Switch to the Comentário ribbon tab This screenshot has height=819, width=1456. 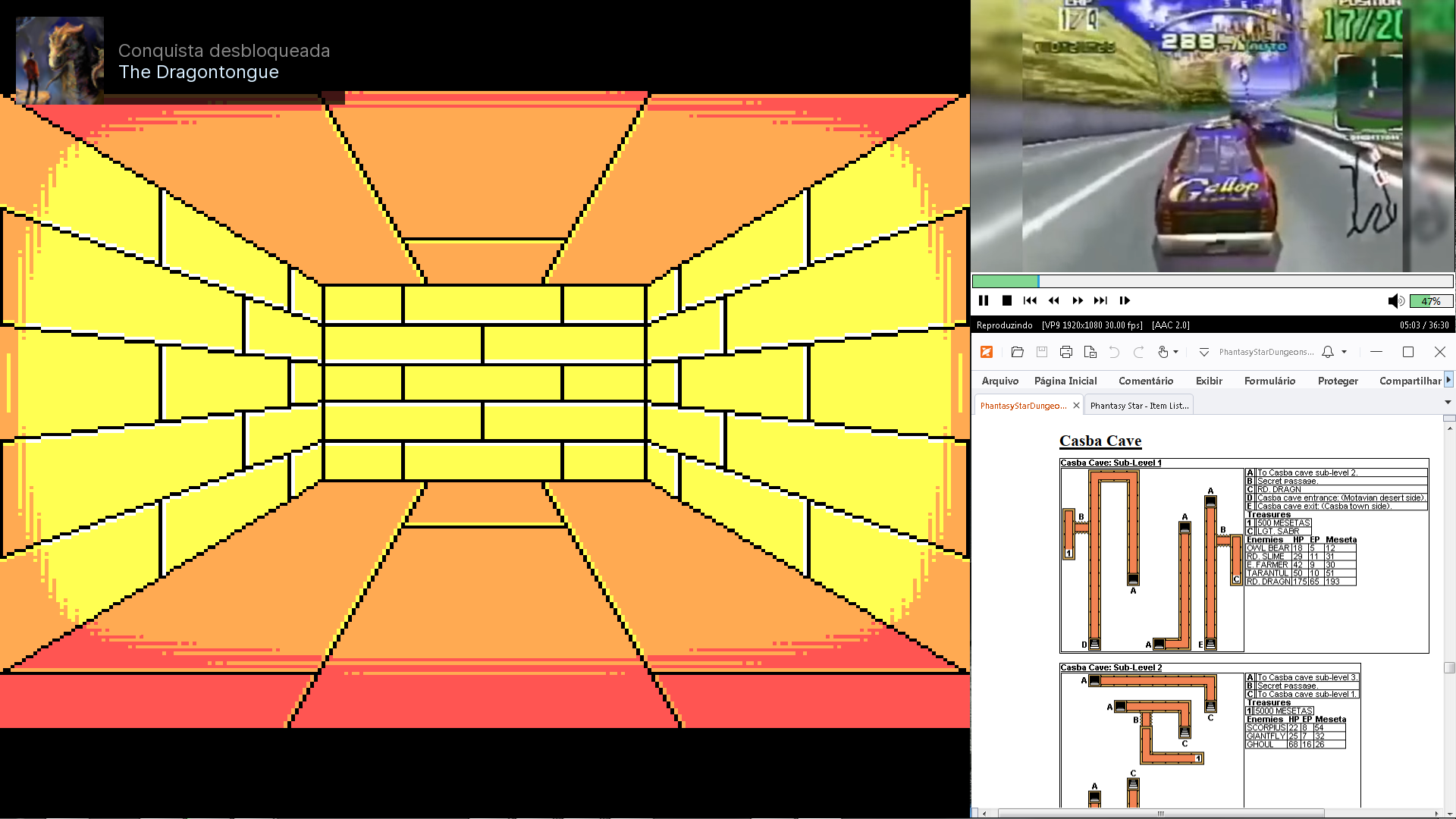[x=1145, y=381]
